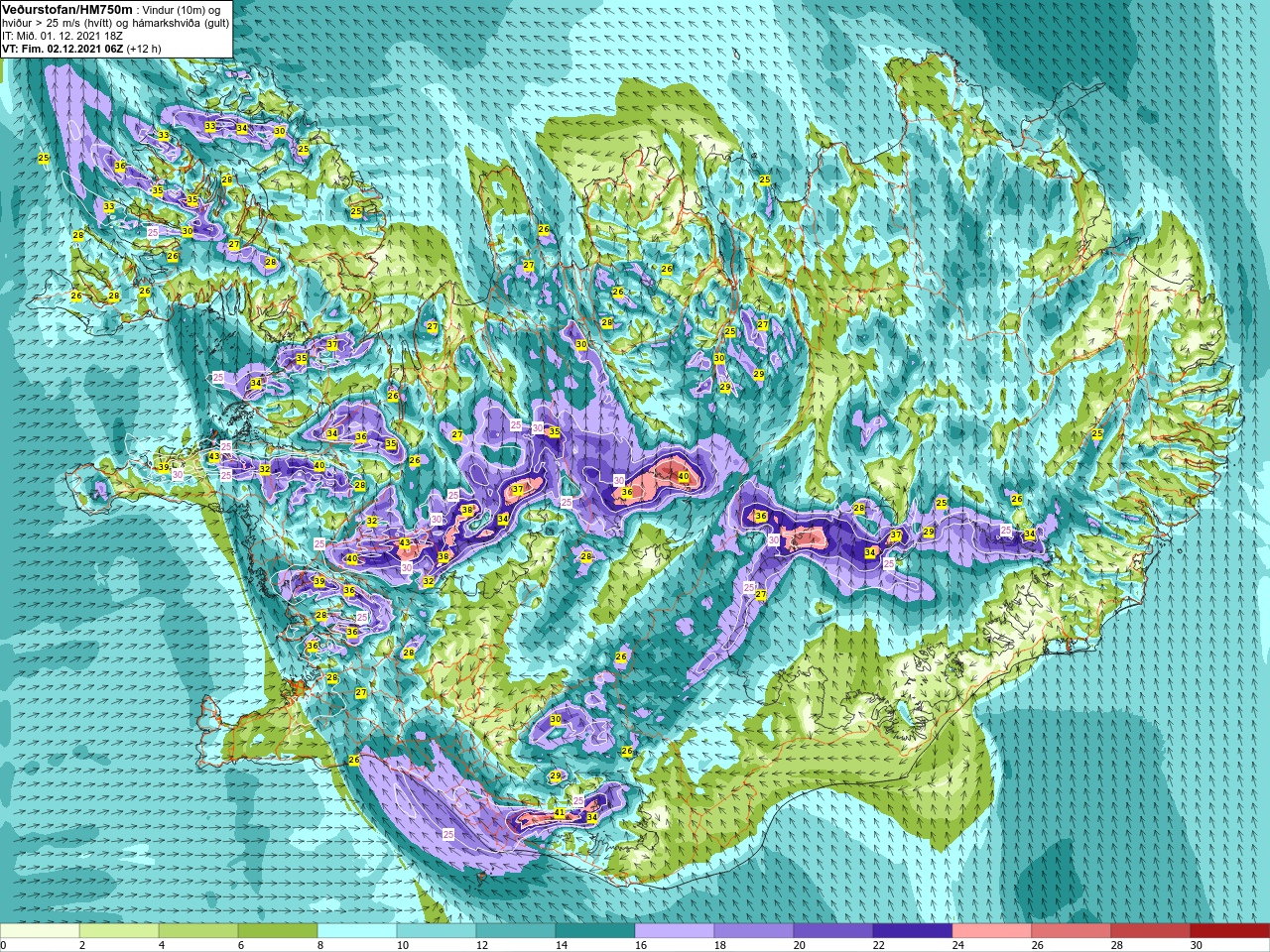Pick the 12–14 m/s teal legend swatch
This screenshot has width=1270, height=952.
pos(516,931)
